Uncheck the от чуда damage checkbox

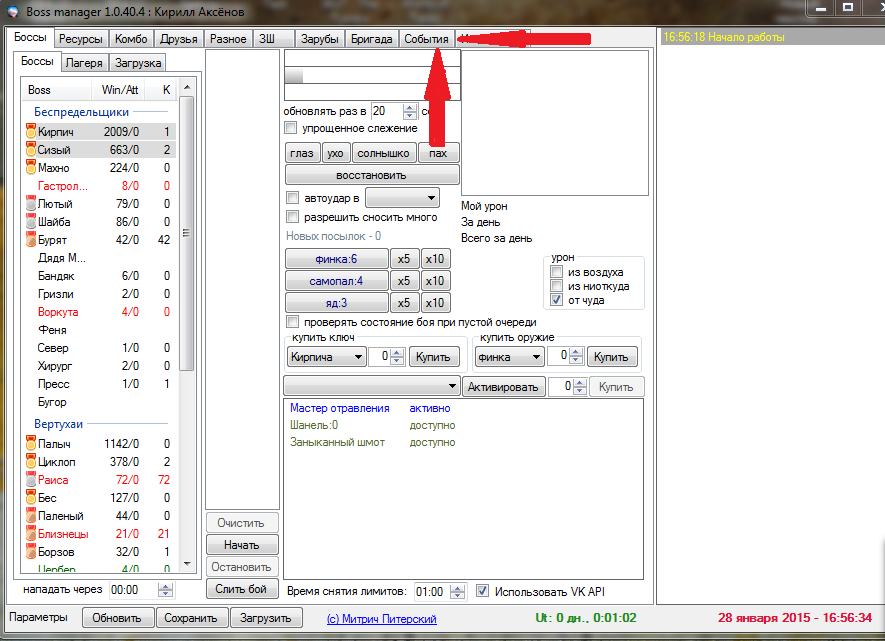coord(557,300)
